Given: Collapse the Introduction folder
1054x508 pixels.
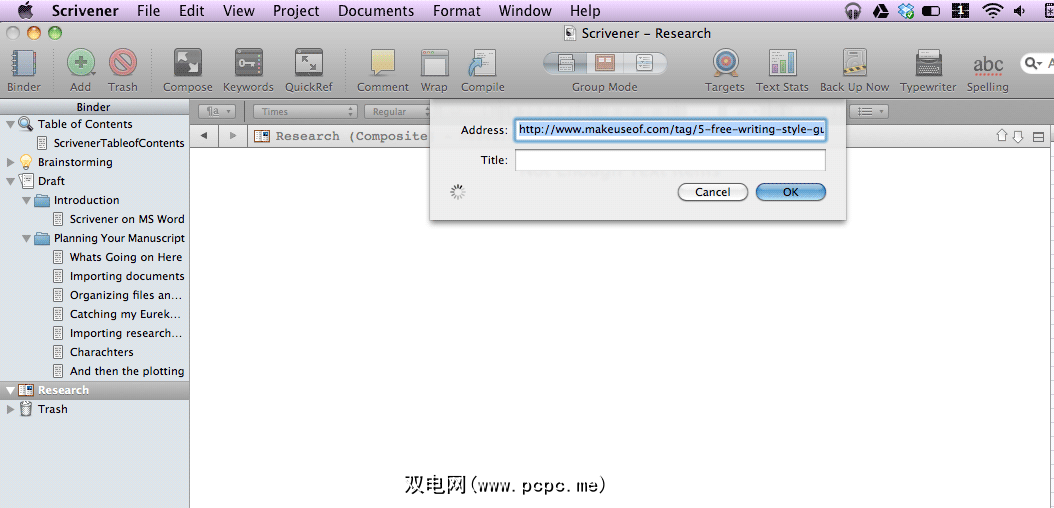Looking at the screenshot, I should coord(26,200).
